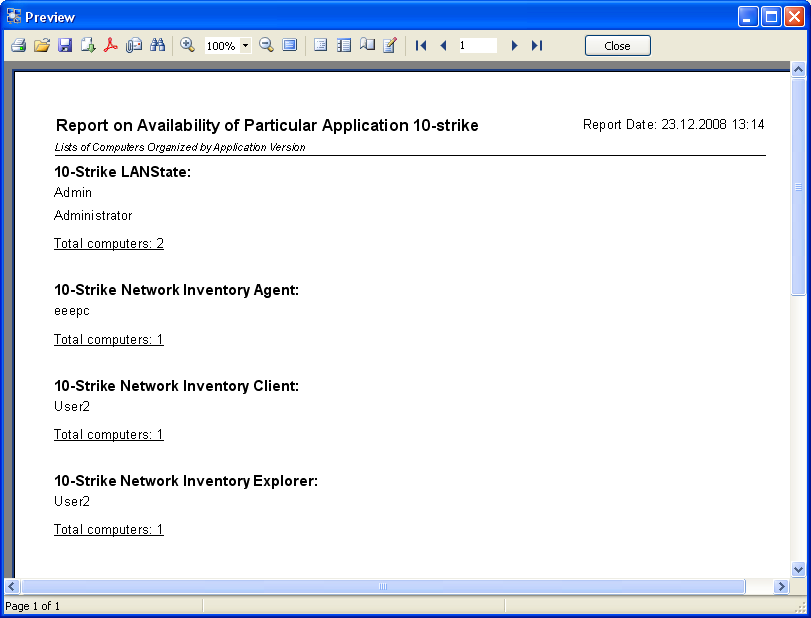
Task: Jump to the last page
Action: pos(537,46)
